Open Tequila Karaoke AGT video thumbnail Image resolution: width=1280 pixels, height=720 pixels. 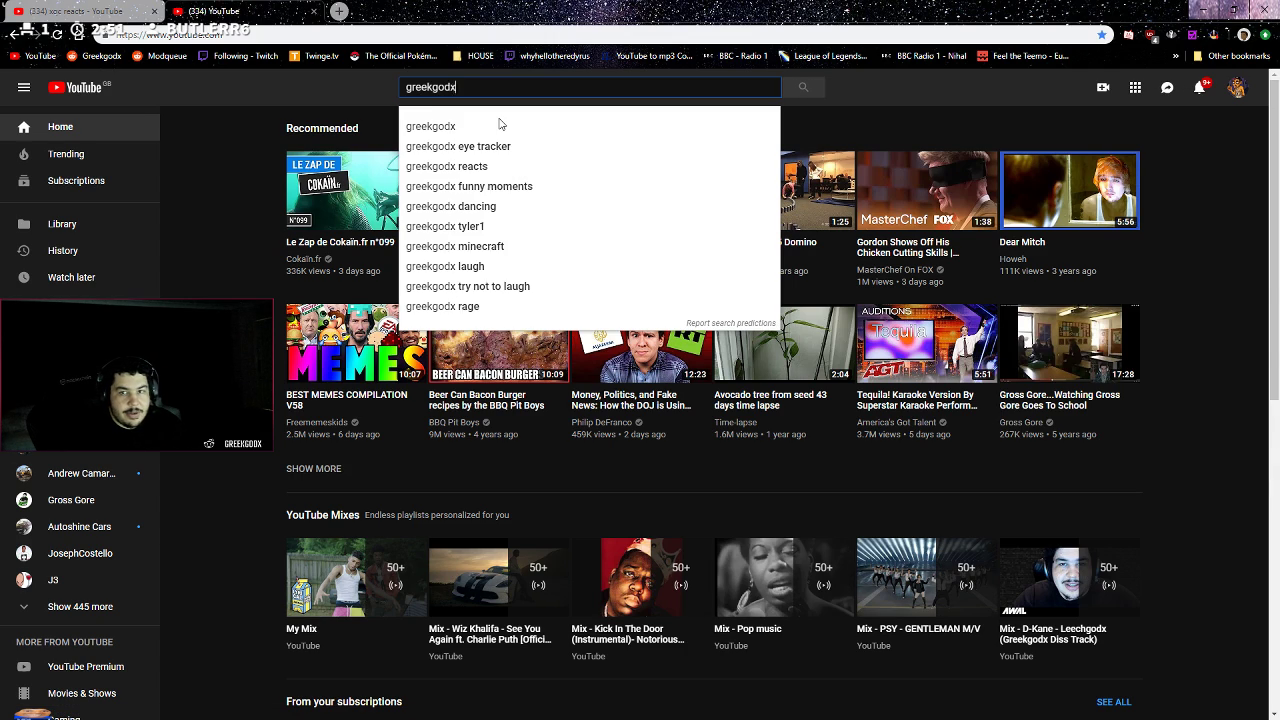click(926, 343)
